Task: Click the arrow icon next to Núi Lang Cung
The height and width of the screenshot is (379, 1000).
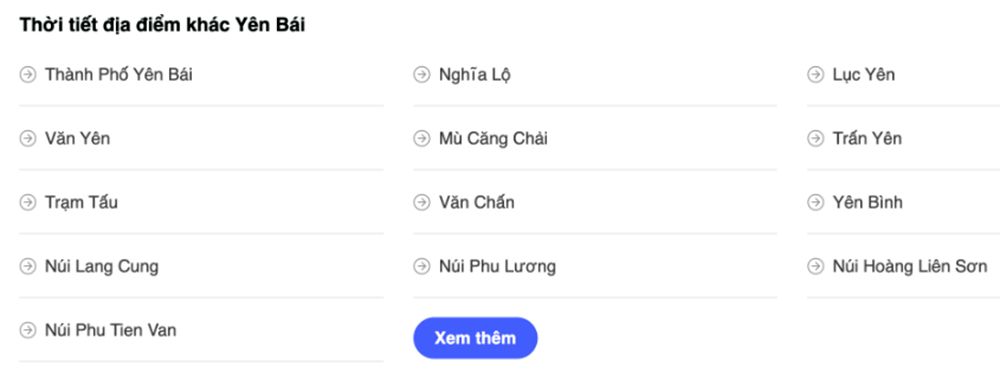Action: point(27,266)
